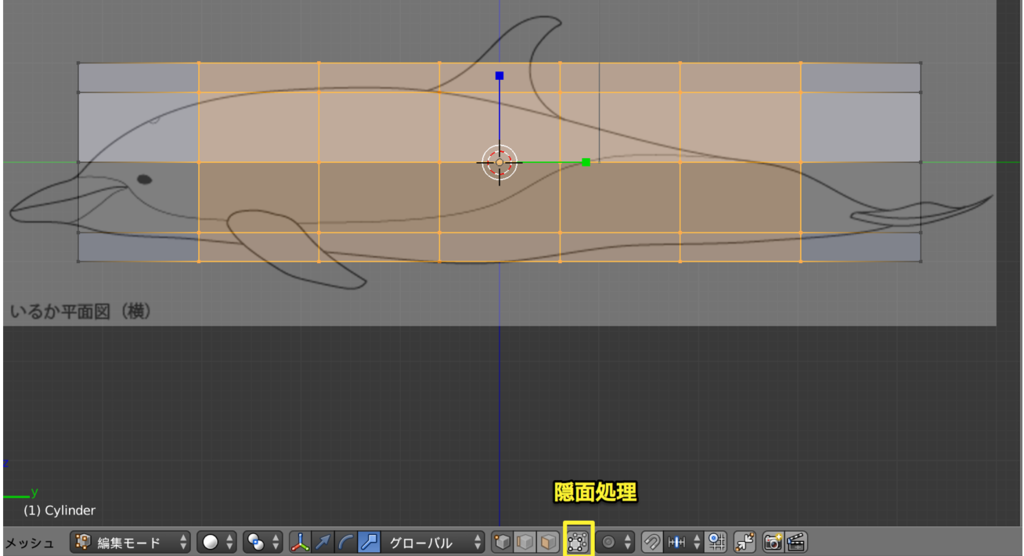
Task: Open the proportional editing dropdown
Action: [x=615, y=542]
